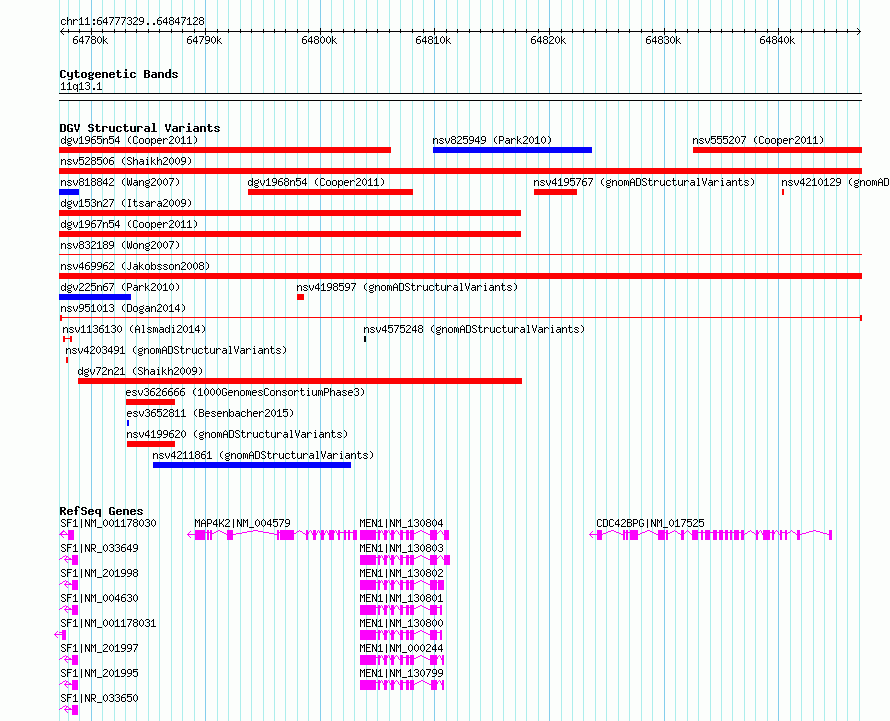Viewport: 890px width, 721px height.
Task: Open the SF1|NM_201995 transcript label
Action: click(99, 673)
